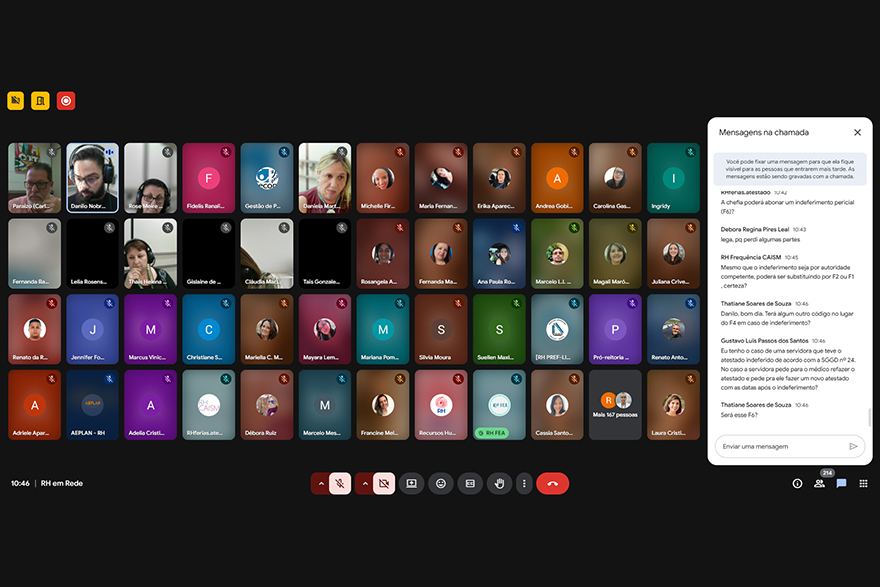The width and height of the screenshot is (880, 587).
Task: Click Thatiane's message "Será esse F6?"
Action: click(x=739, y=415)
